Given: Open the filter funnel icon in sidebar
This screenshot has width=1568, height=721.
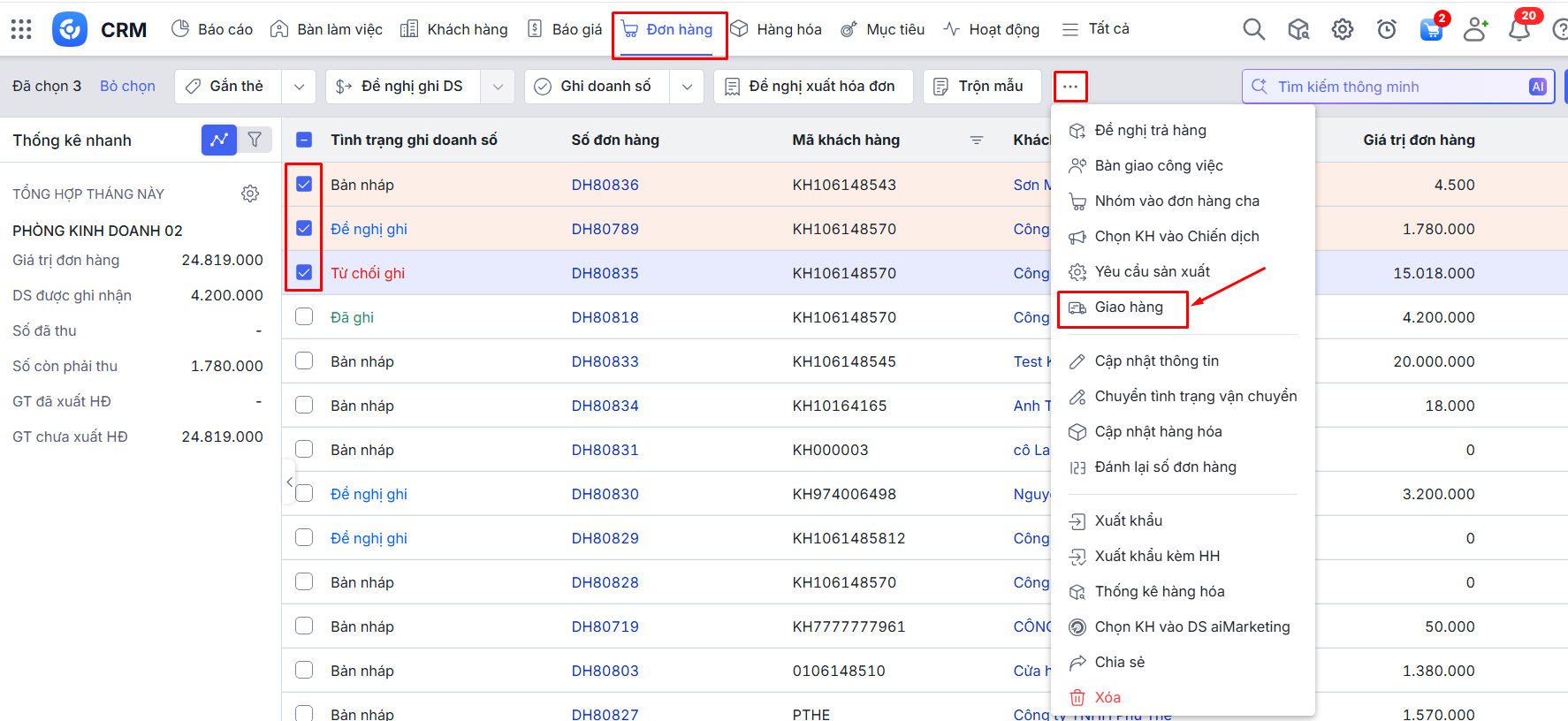Looking at the screenshot, I should [x=255, y=140].
